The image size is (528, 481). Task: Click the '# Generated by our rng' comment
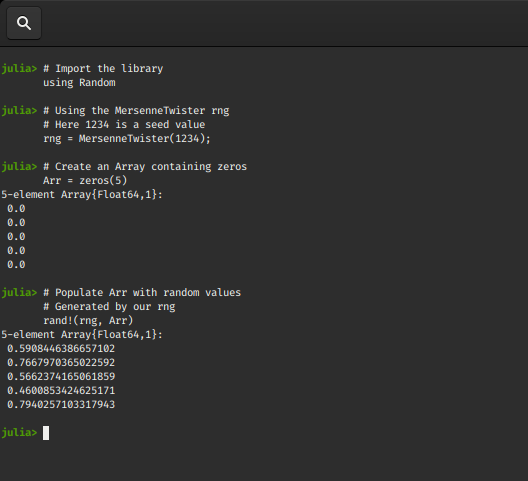tap(109, 307)
